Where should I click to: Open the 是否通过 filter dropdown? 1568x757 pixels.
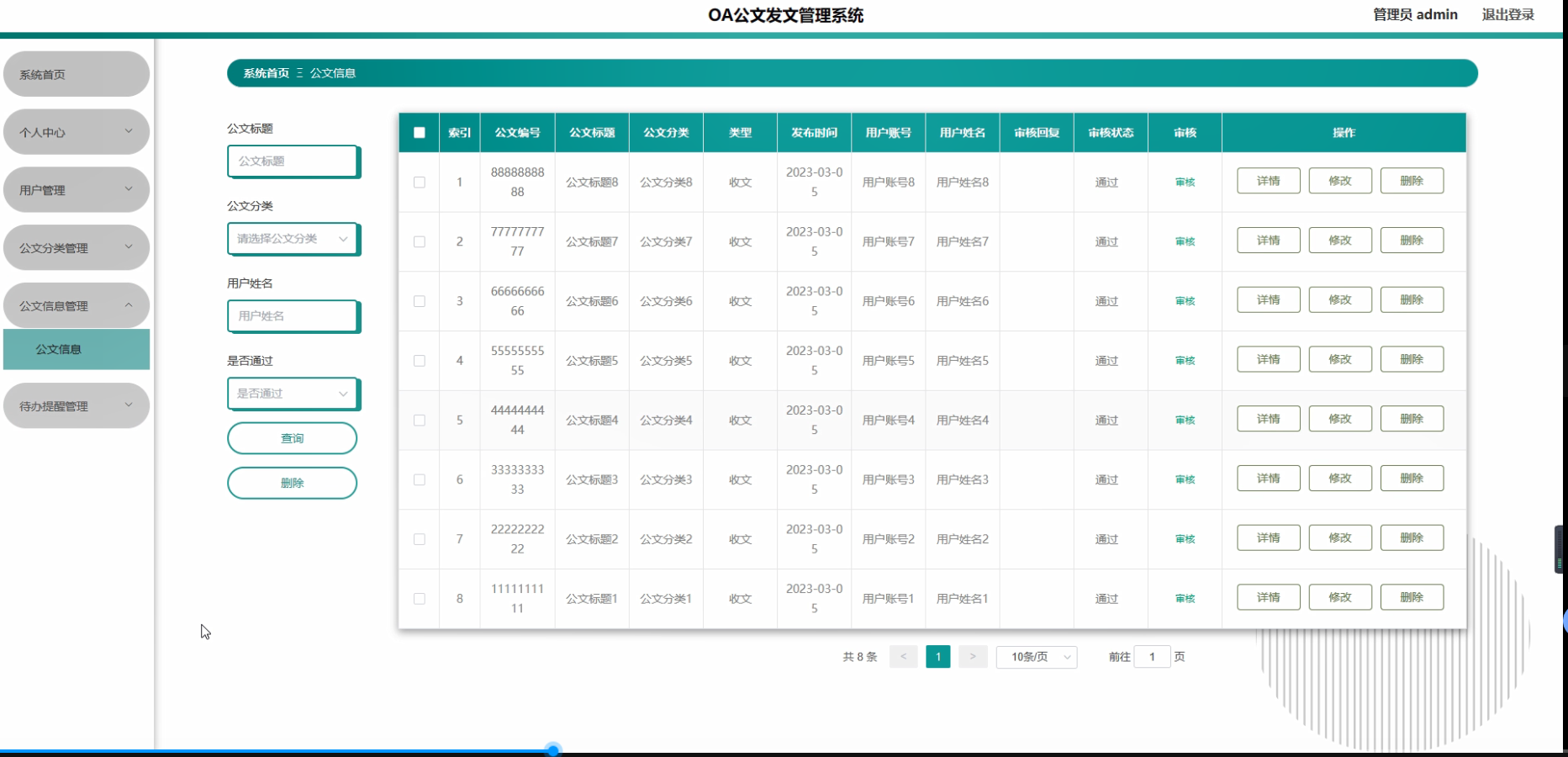click(293, 394)
